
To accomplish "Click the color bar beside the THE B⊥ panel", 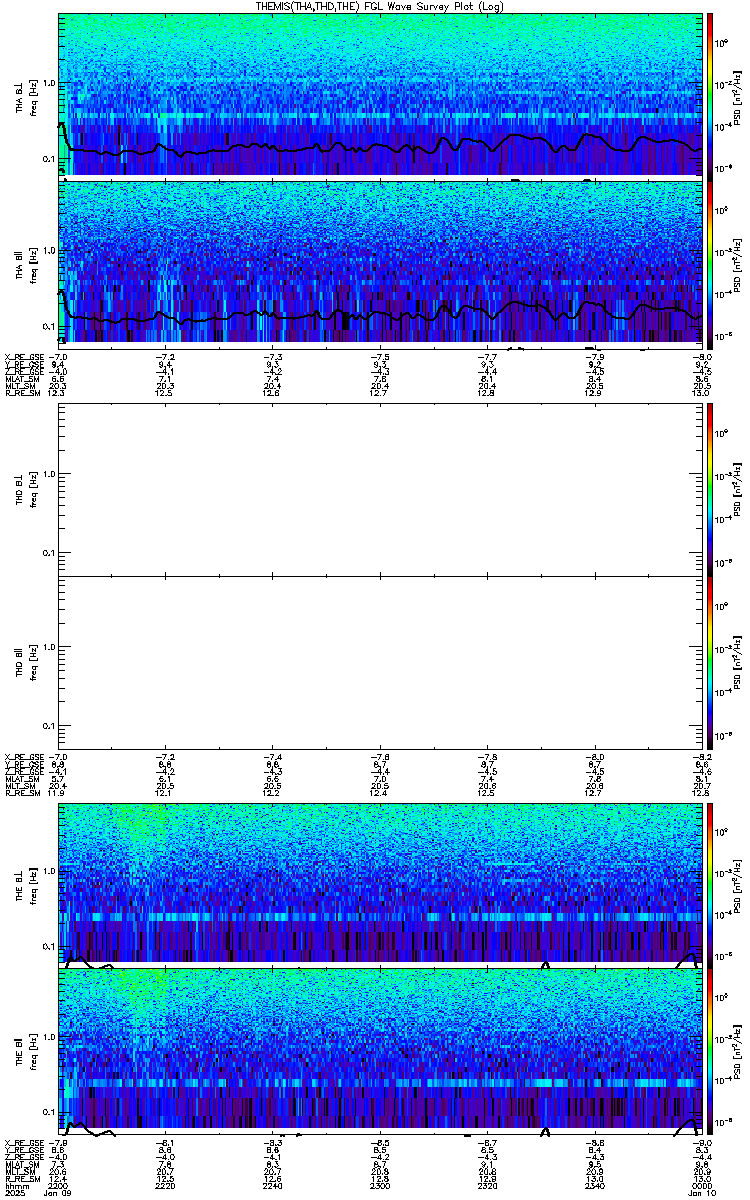I will click(711, 884).
